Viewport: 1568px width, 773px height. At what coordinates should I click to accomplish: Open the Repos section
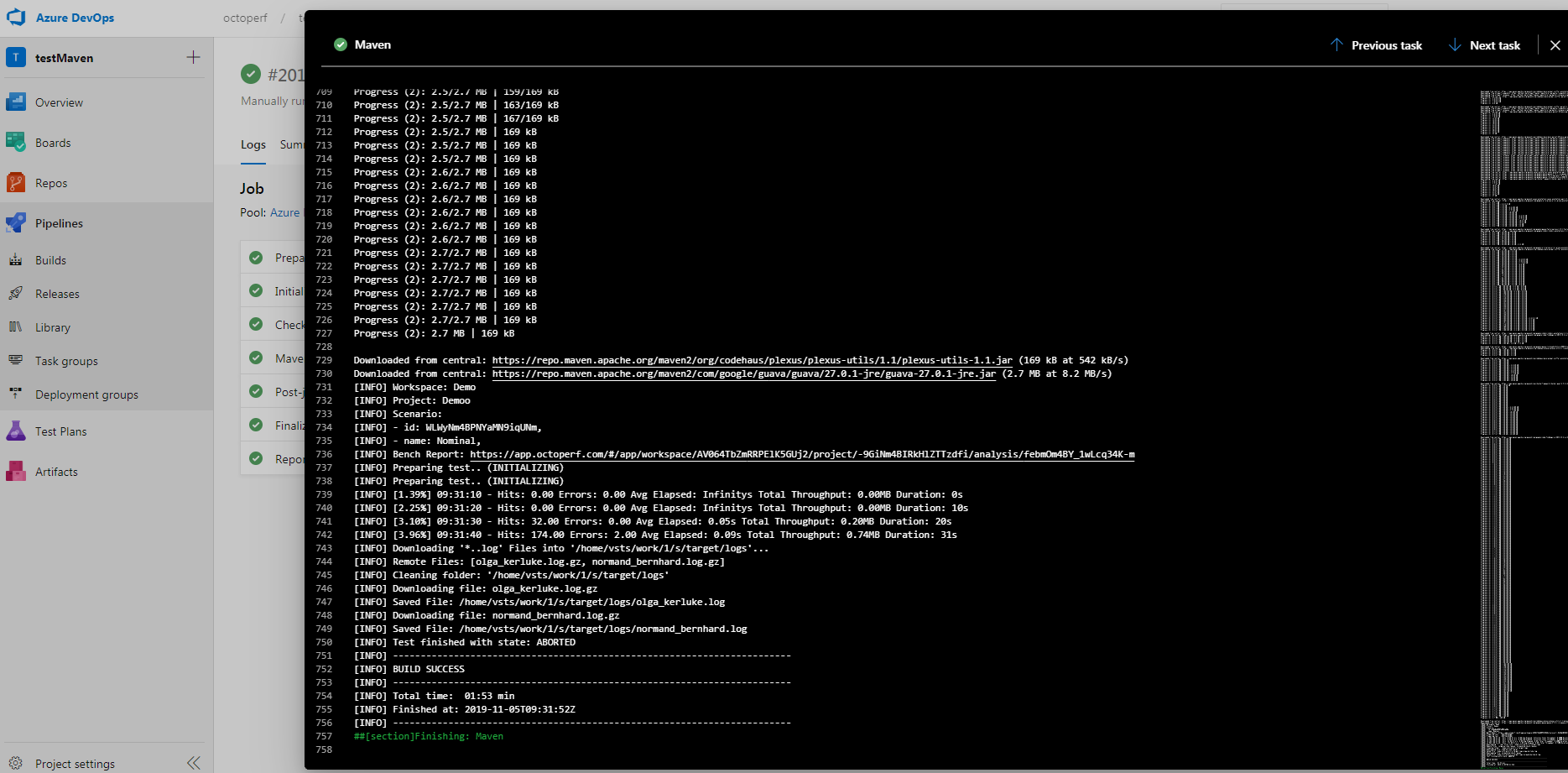coord(50,182)
